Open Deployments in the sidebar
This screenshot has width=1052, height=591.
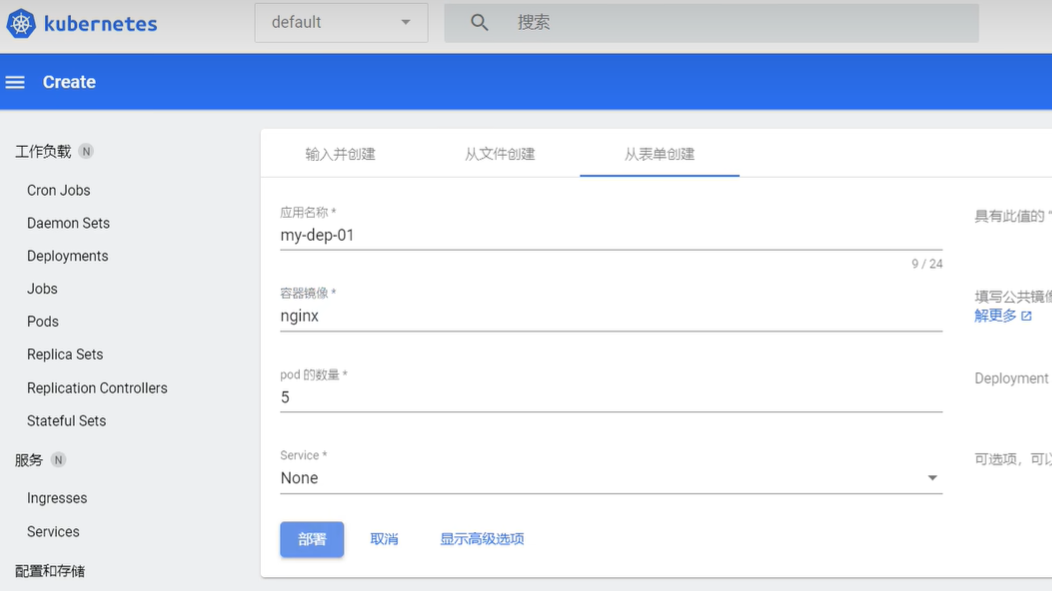tap(67, 256)
